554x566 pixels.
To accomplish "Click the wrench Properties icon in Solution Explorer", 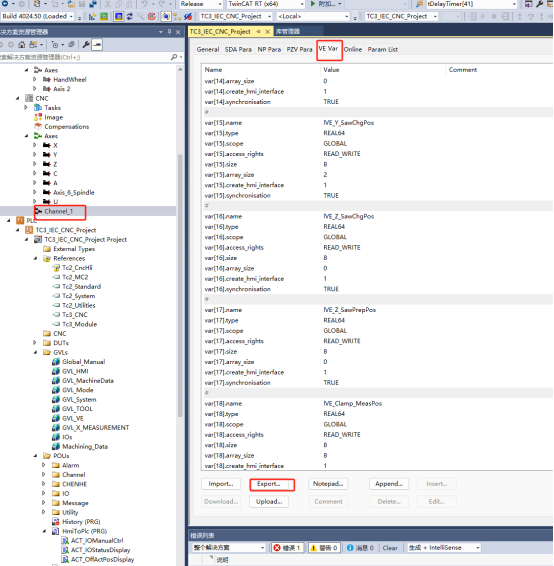I will tap(86, 44).
